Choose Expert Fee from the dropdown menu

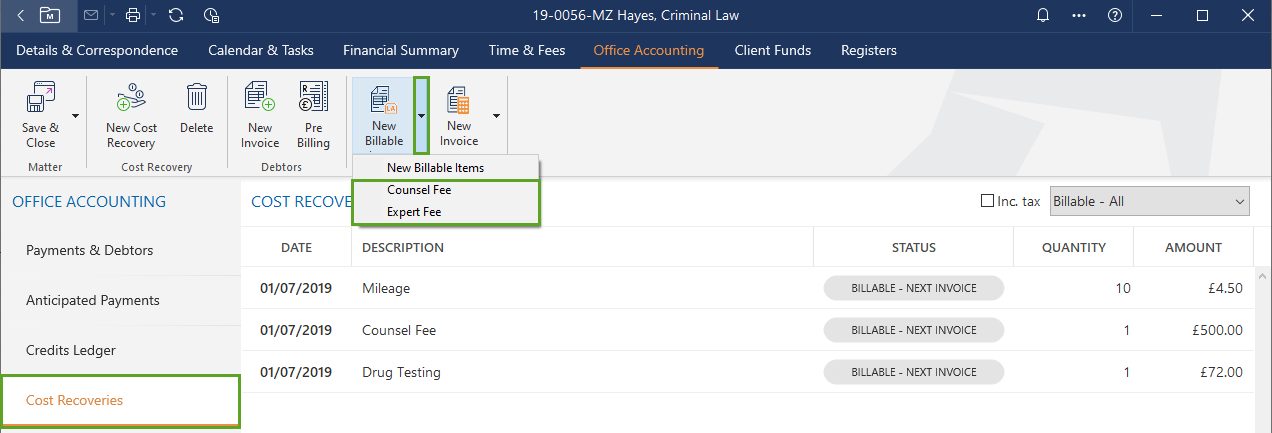pyautogui.click(x=414, y=212)
